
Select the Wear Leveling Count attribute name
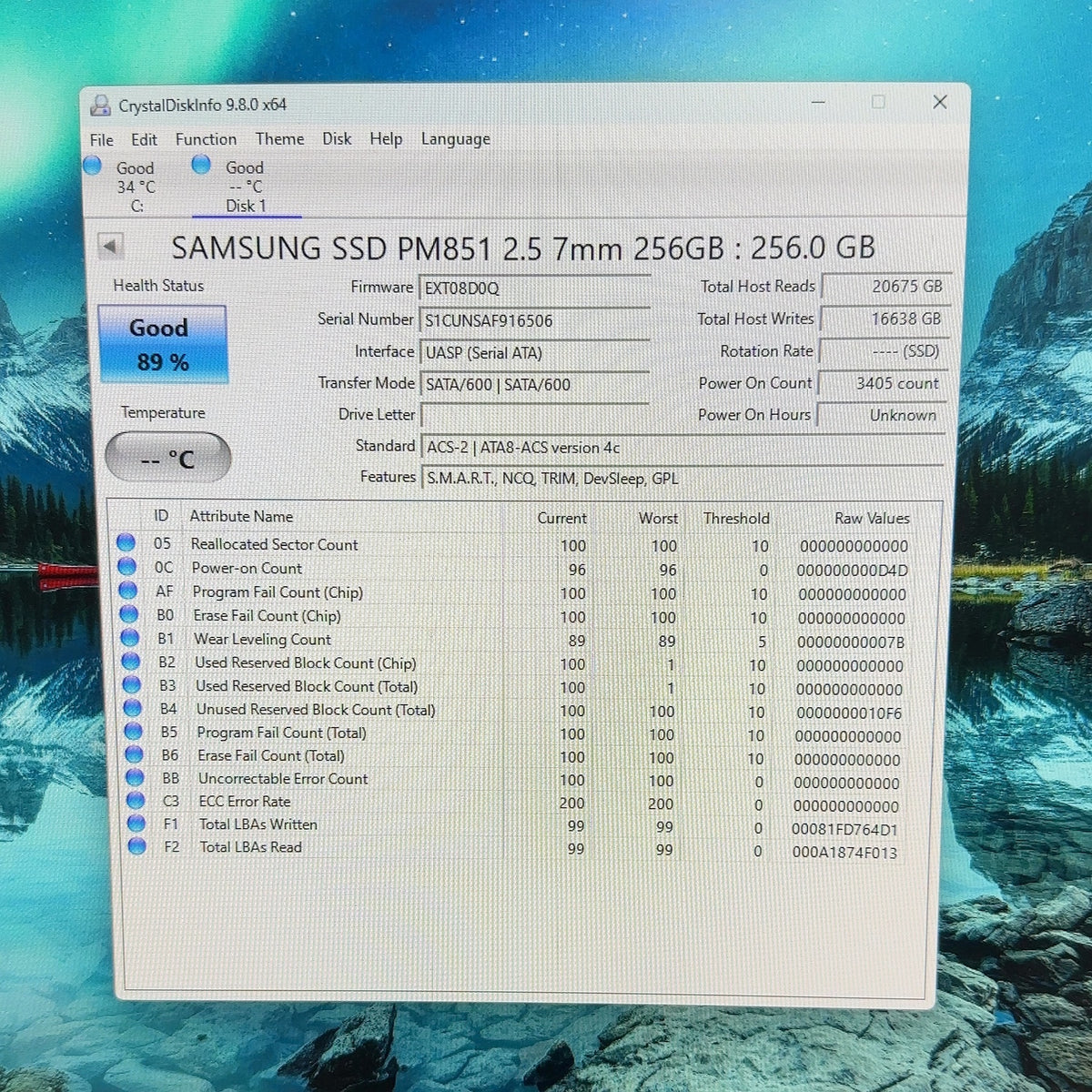(x=262, y=639)
